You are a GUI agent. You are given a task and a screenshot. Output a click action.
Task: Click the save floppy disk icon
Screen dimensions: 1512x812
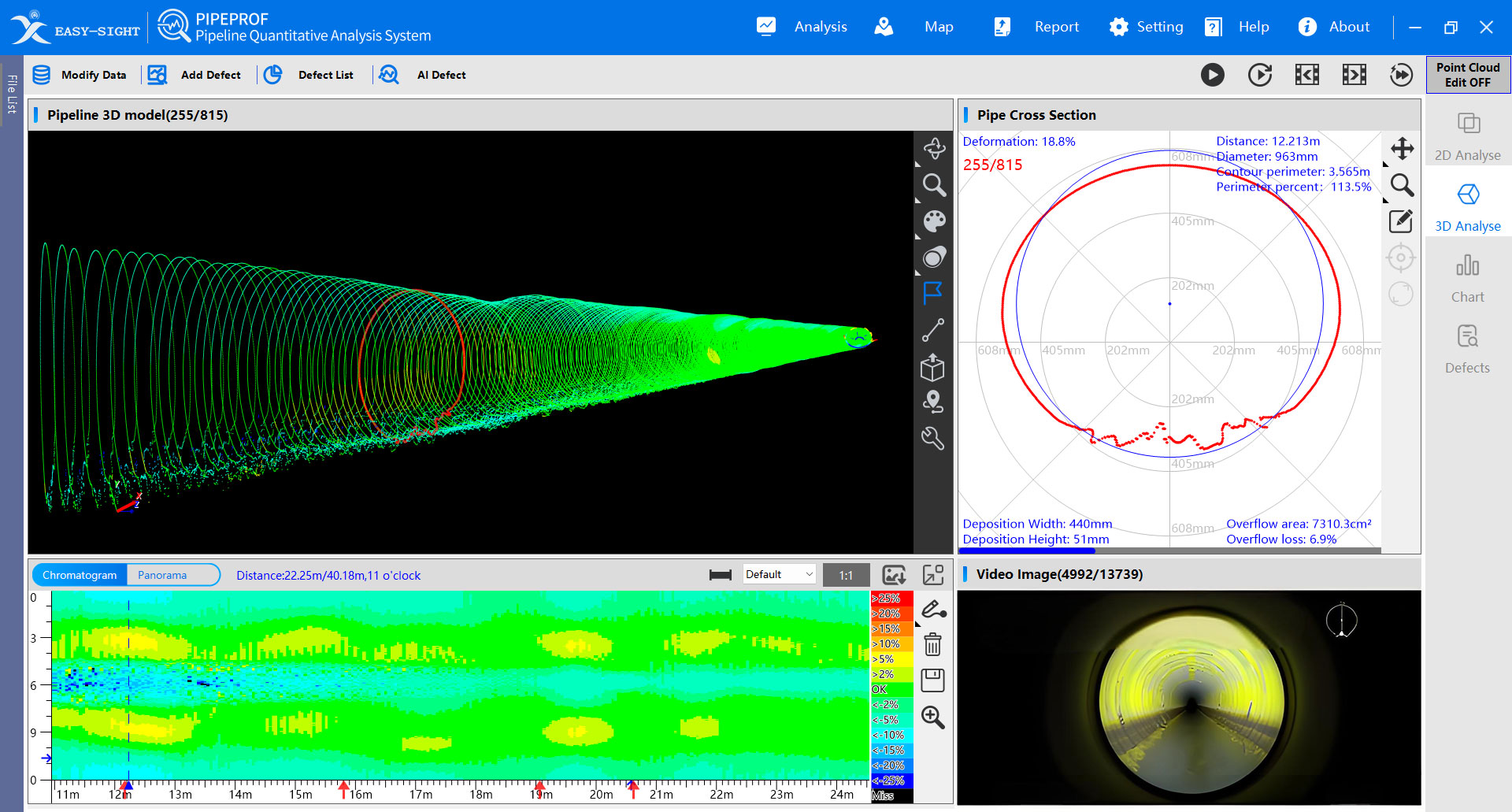coord(932,680)
